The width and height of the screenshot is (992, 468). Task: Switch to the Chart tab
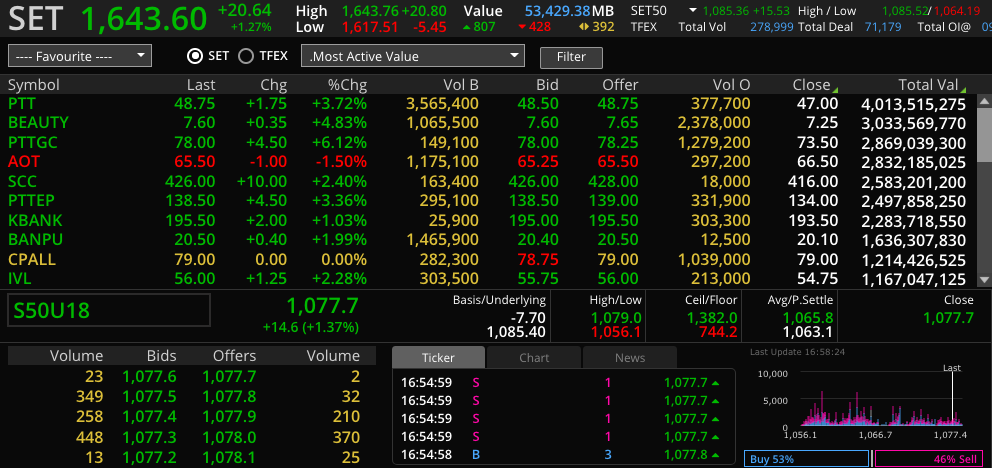534,358
